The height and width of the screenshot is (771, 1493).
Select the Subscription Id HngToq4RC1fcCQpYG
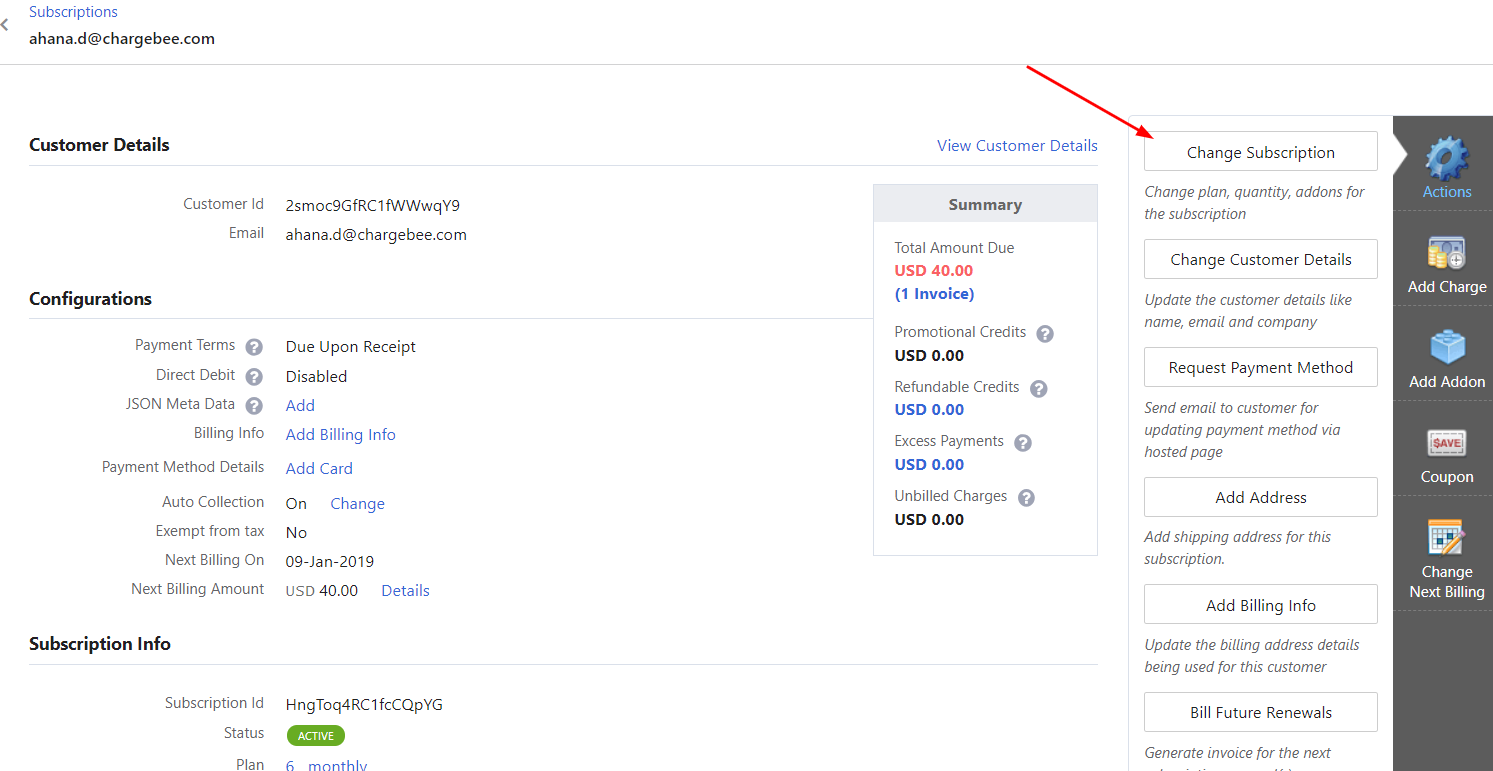pyautogui.click(x=364, y=705)
